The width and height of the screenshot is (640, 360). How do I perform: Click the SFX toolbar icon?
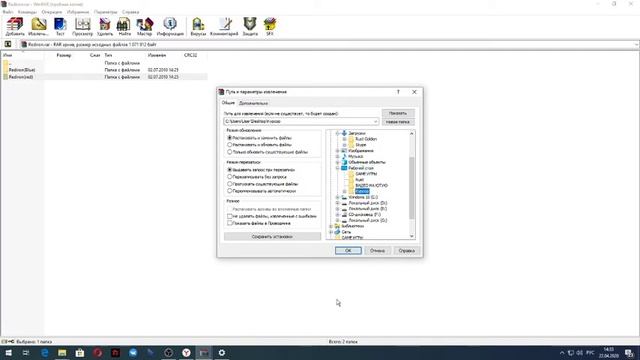click(x=270, y=27)
